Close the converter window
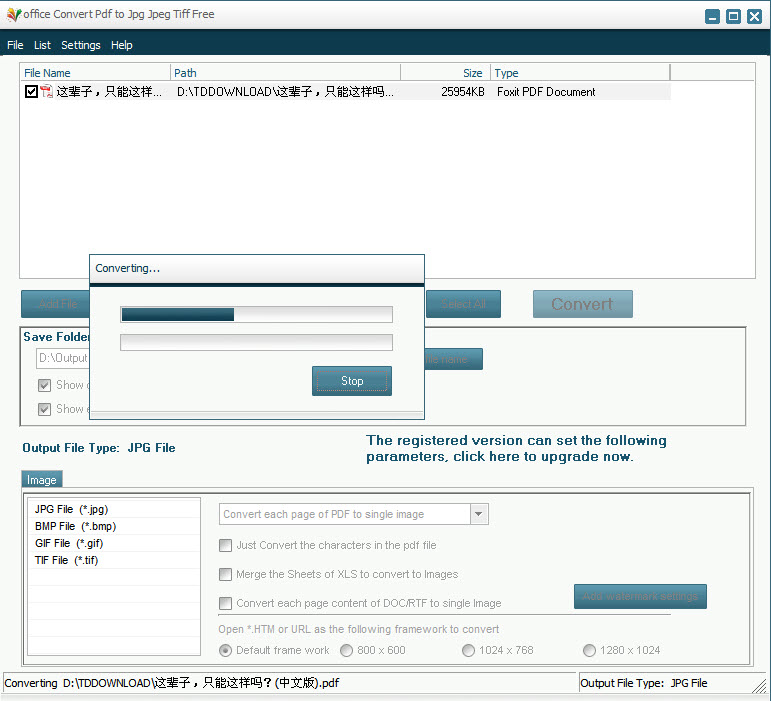The image size is (771, 701). pos(754,16)
